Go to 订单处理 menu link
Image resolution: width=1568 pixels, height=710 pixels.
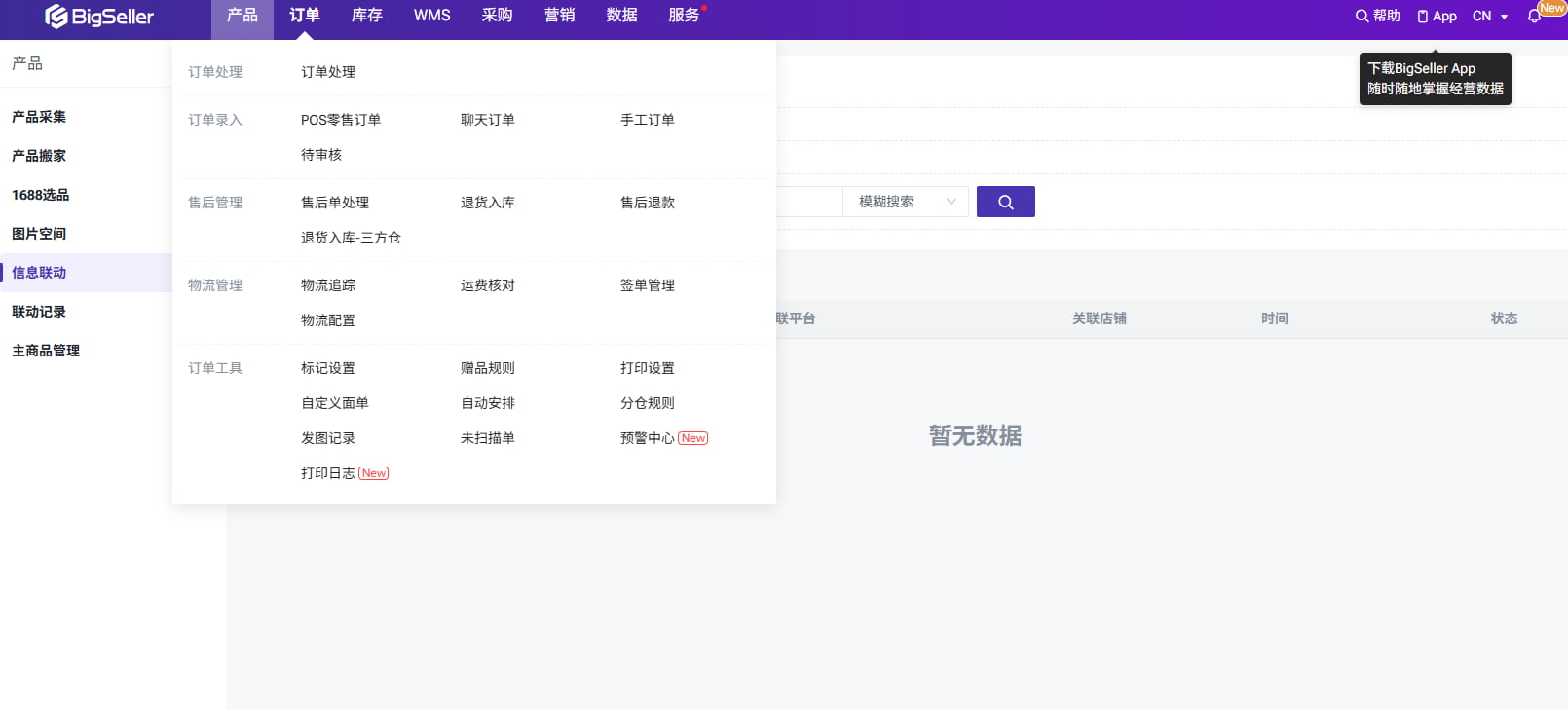pyautogui.click(x=328, y=72)
